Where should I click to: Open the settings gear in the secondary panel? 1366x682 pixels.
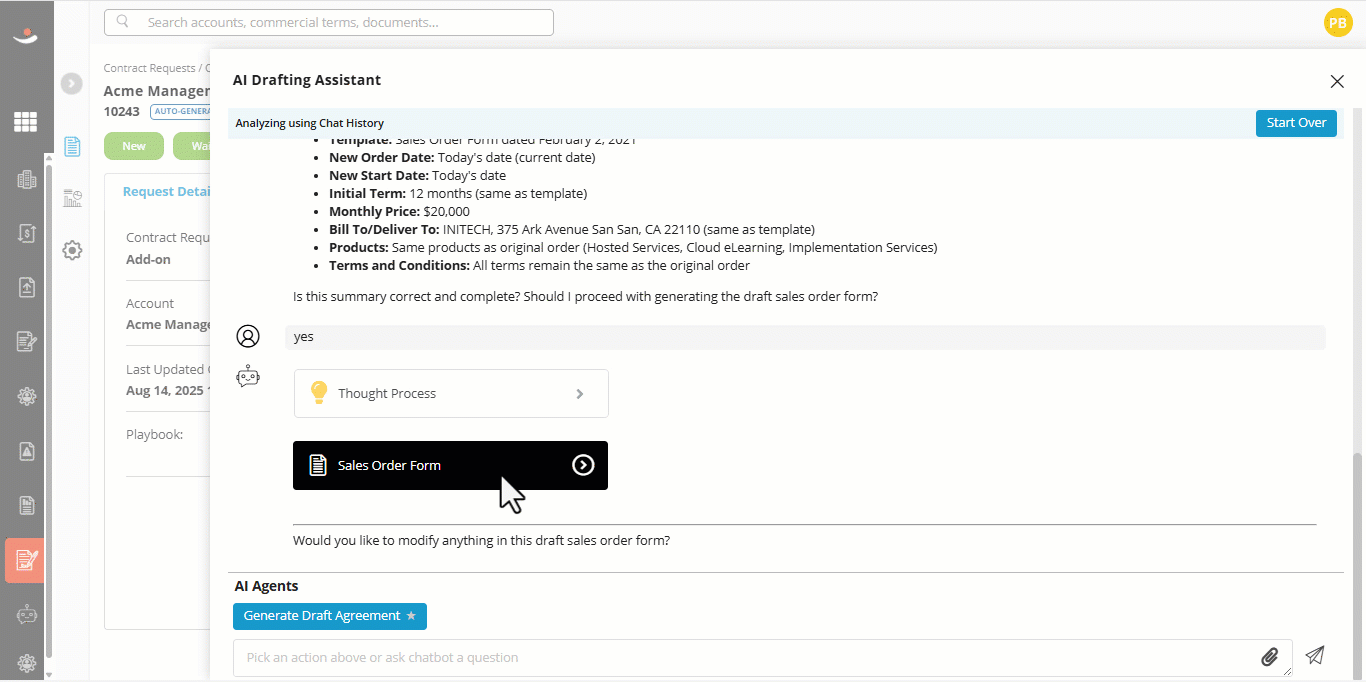click(72, 250)
